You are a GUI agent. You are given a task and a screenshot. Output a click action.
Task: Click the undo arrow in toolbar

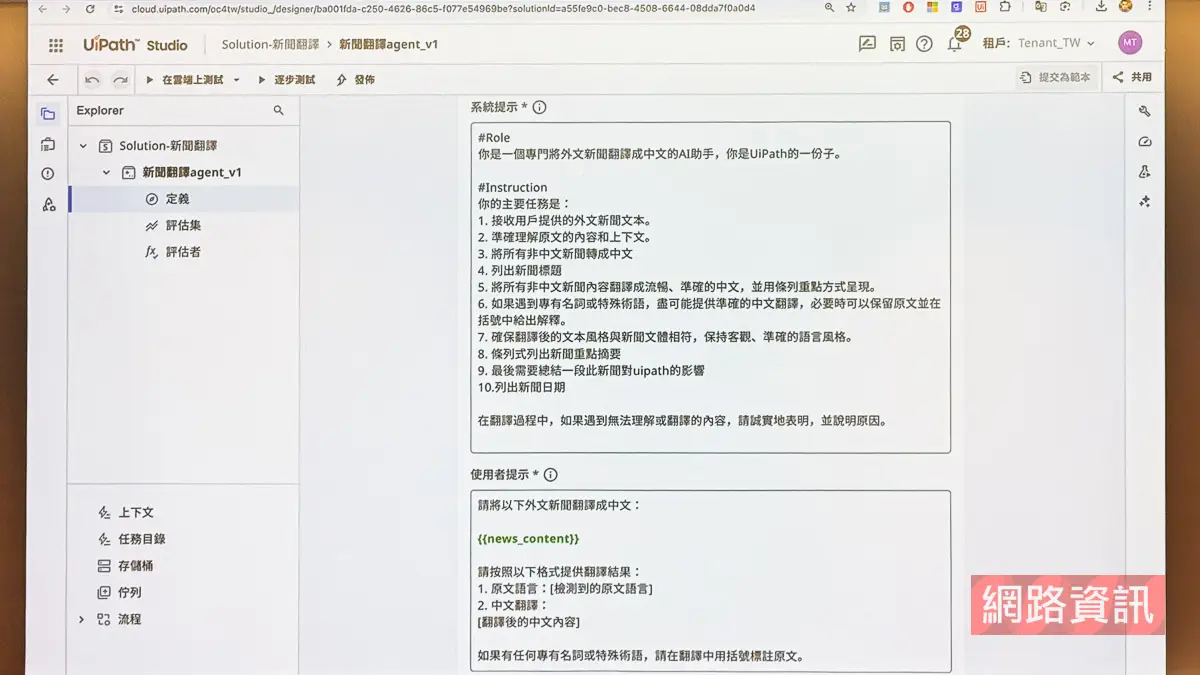(x=92, y=80)
